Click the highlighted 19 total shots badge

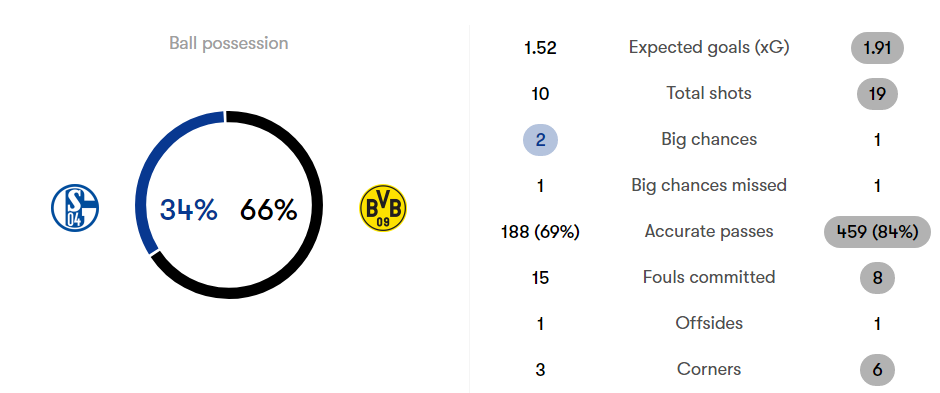pyautogui.click(x=877, y=94)
